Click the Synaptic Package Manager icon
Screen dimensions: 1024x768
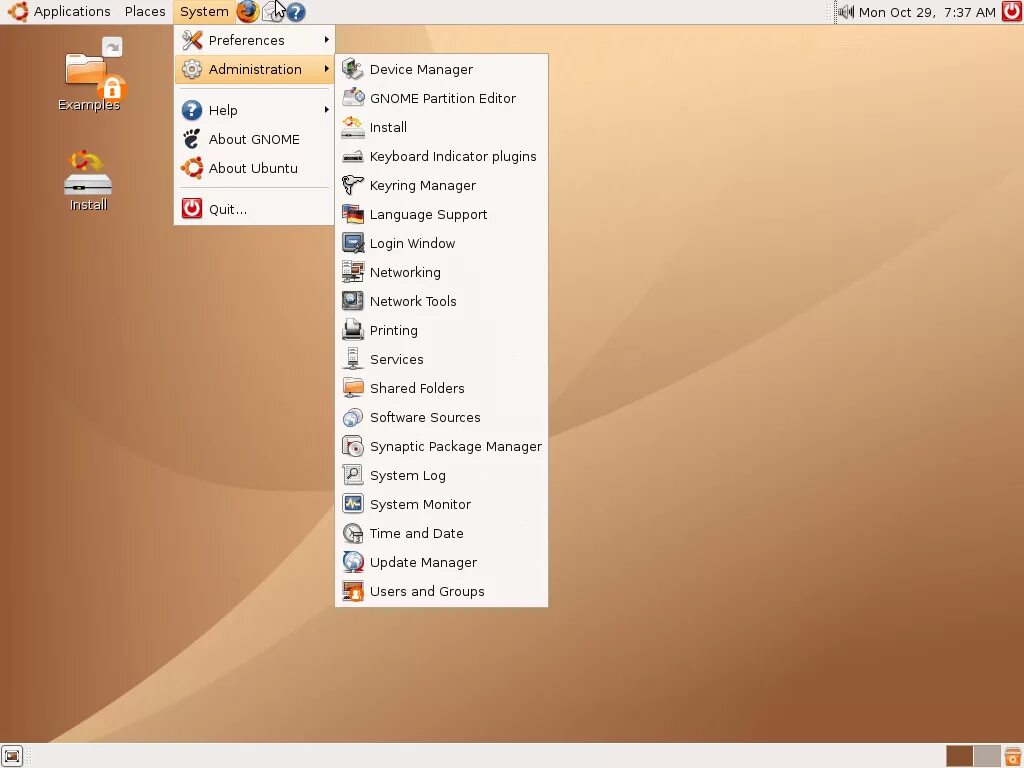click(x=353, y=446)
